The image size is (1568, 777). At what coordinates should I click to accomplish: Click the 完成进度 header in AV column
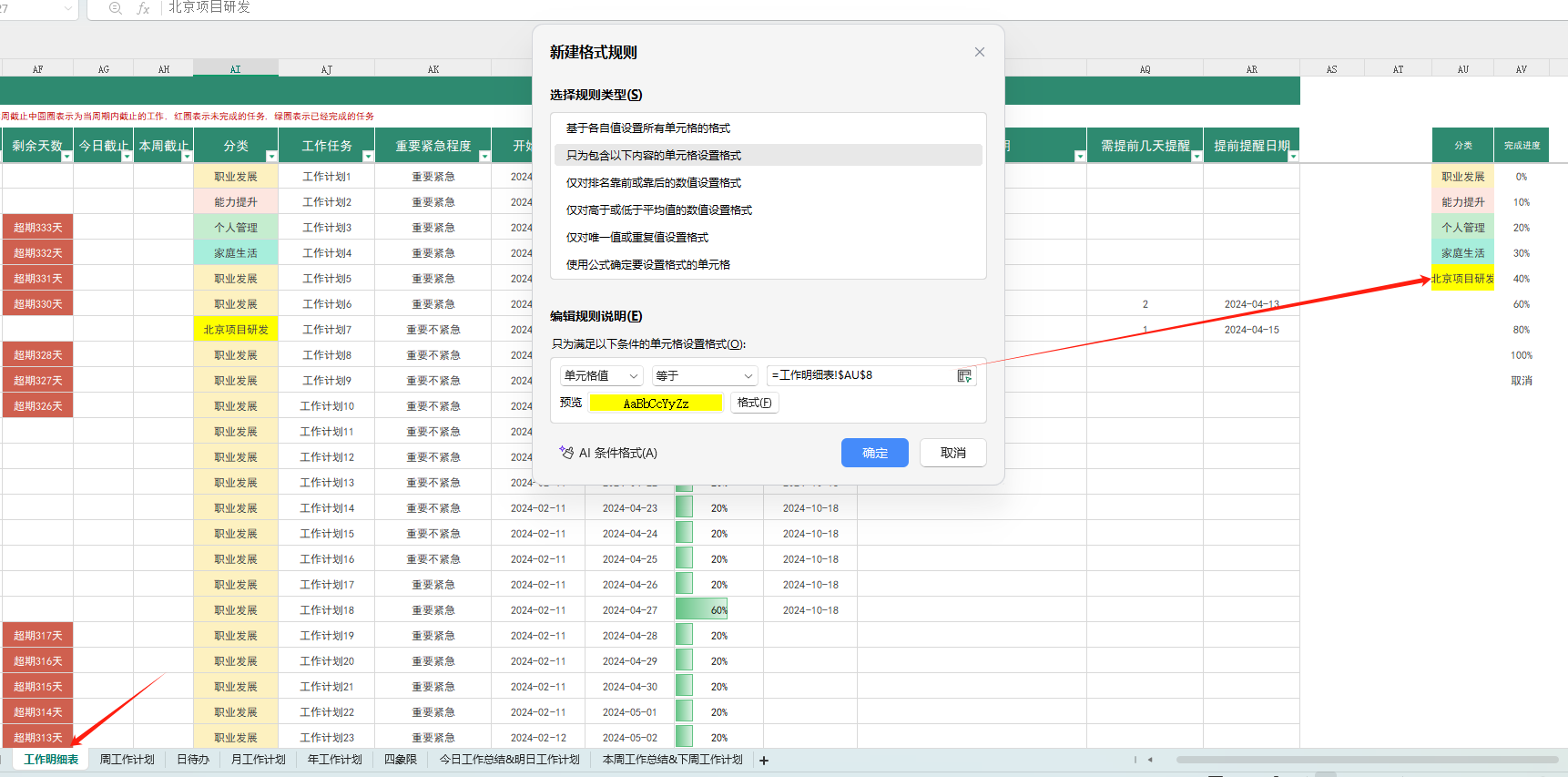pos(1522,146)
